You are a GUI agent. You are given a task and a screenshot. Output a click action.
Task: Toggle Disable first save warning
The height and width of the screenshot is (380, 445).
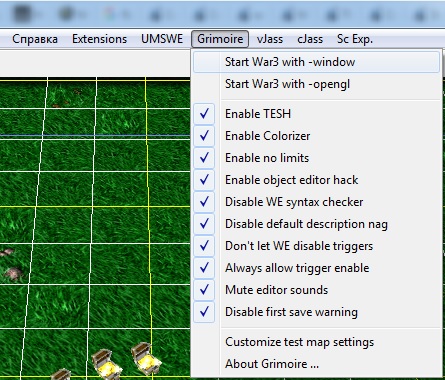(316, 312)
